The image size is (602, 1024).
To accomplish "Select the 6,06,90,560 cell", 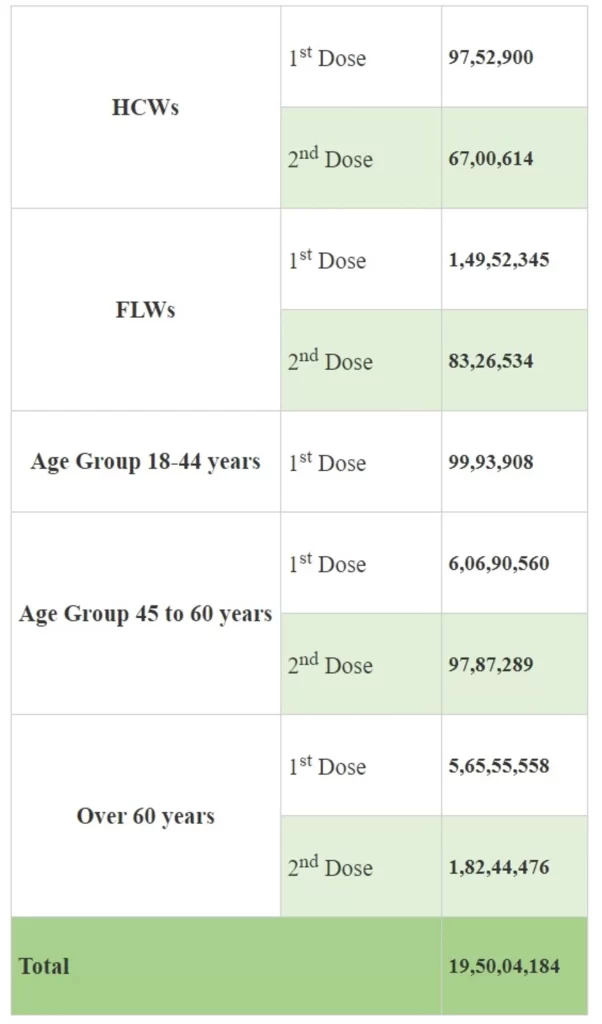I will [x=499, y=563].
